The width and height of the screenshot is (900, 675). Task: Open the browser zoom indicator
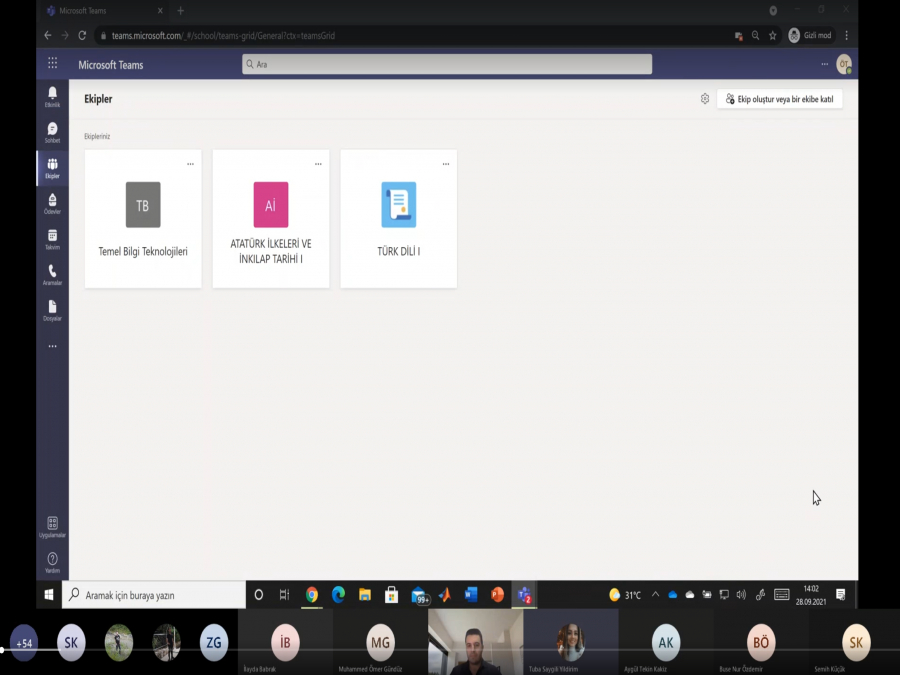tap(755, 36)
